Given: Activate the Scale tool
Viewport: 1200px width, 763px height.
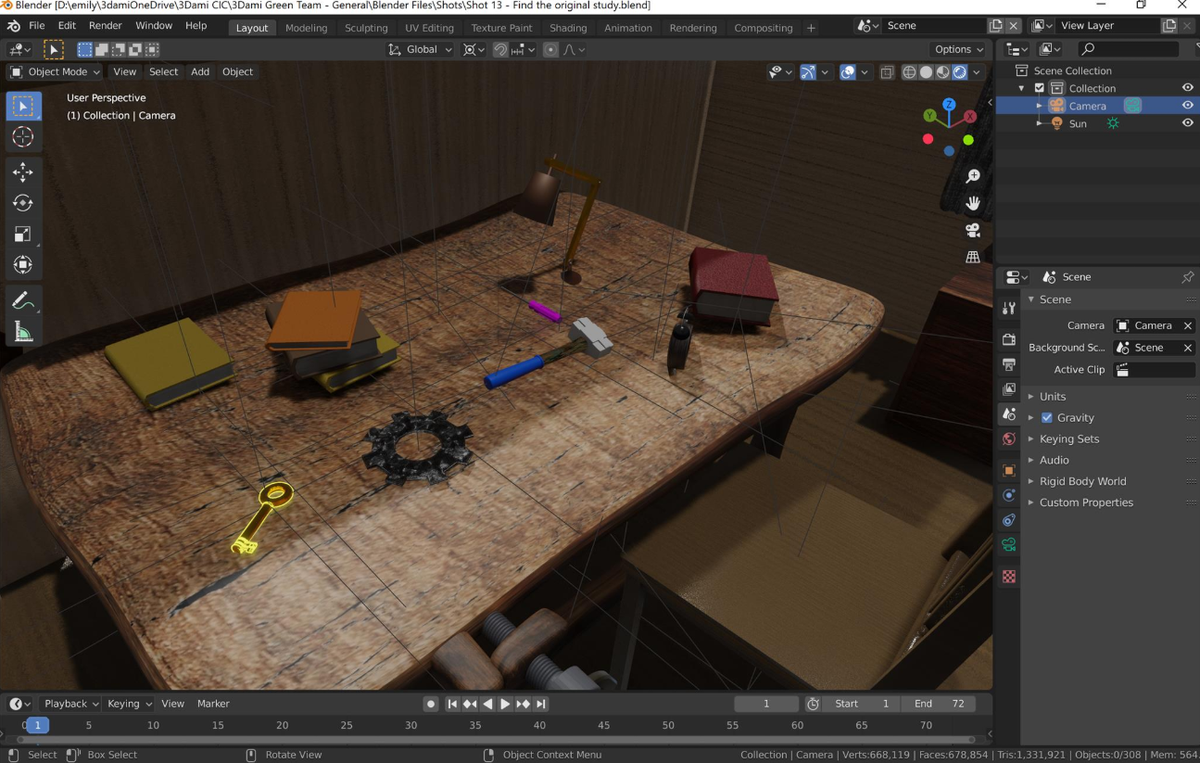Looking at the screenshot, I should 23,234.
